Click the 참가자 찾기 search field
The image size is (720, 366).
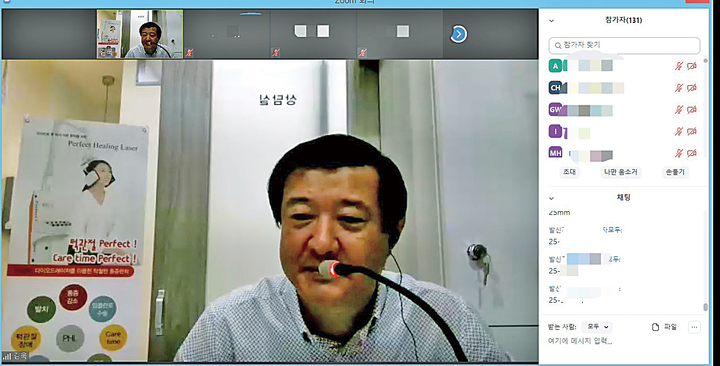[624, 45]
